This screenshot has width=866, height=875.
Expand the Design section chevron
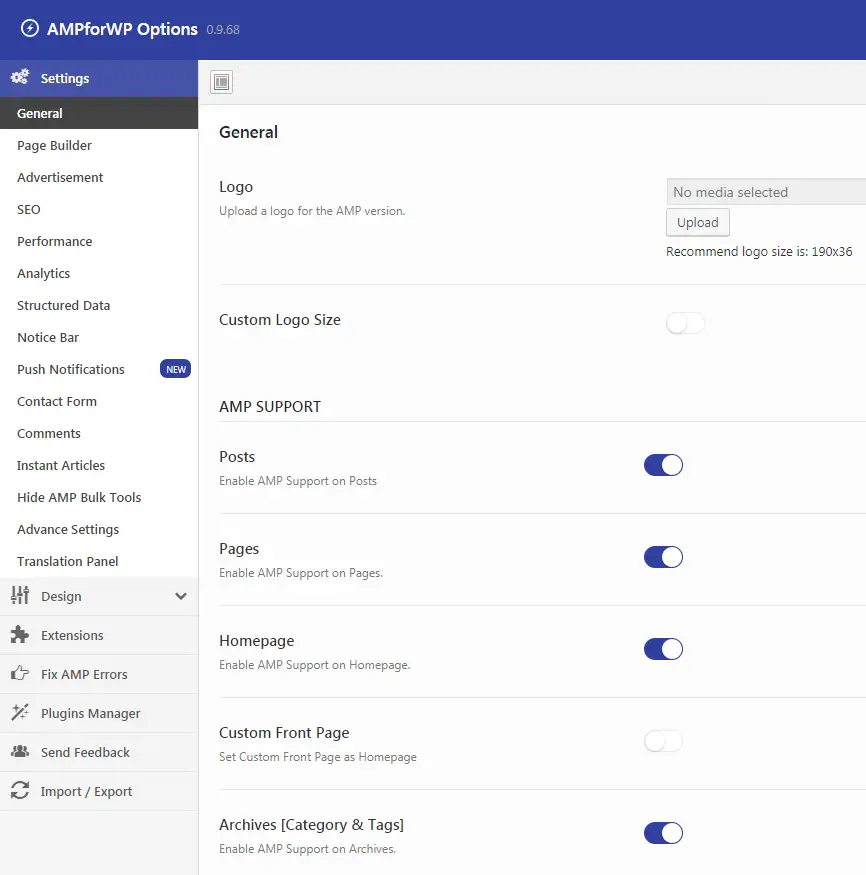[x=181, y=596]
